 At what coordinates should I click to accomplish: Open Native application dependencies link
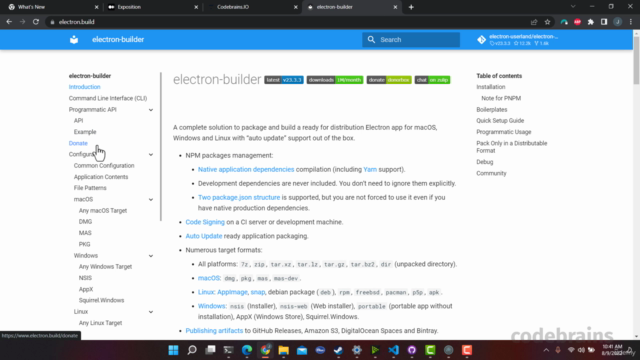pos(246,169)
